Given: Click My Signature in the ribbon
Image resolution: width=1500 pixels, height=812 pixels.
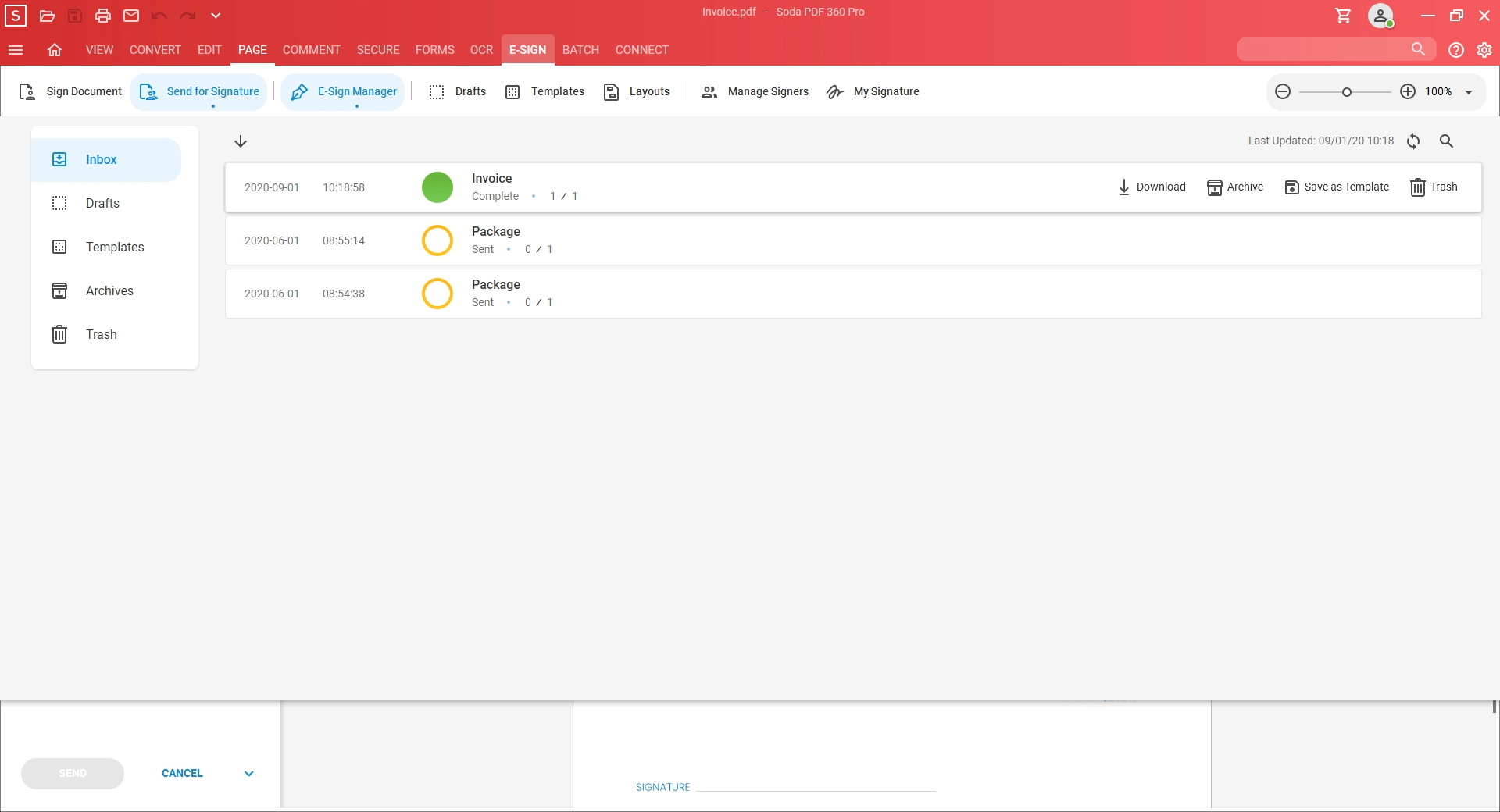Looking at the screenshot, I should tap(873, 92).
